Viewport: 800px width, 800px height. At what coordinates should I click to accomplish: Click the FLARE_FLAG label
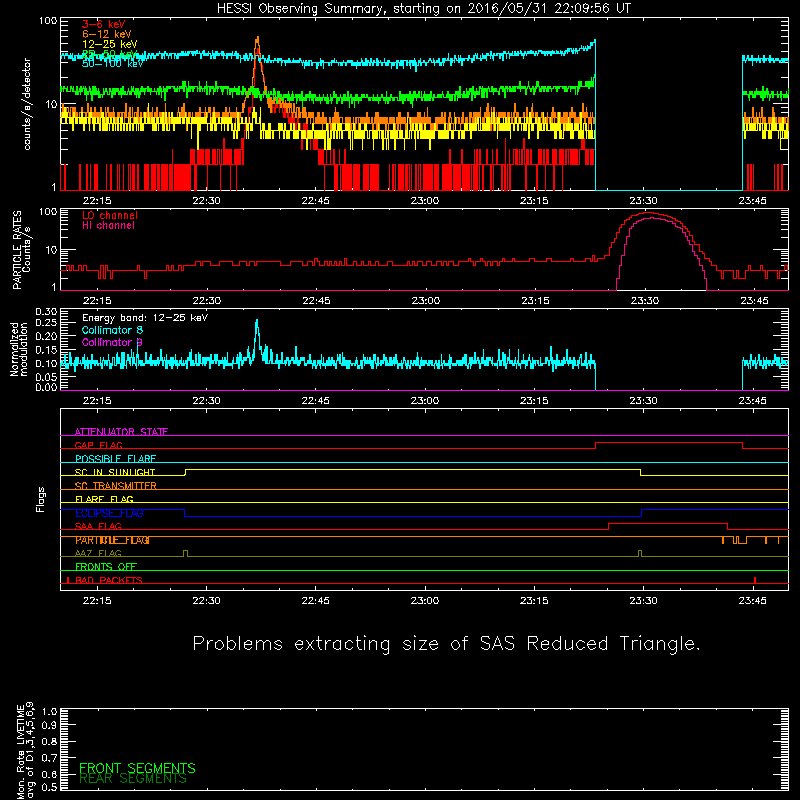point(104,499)
